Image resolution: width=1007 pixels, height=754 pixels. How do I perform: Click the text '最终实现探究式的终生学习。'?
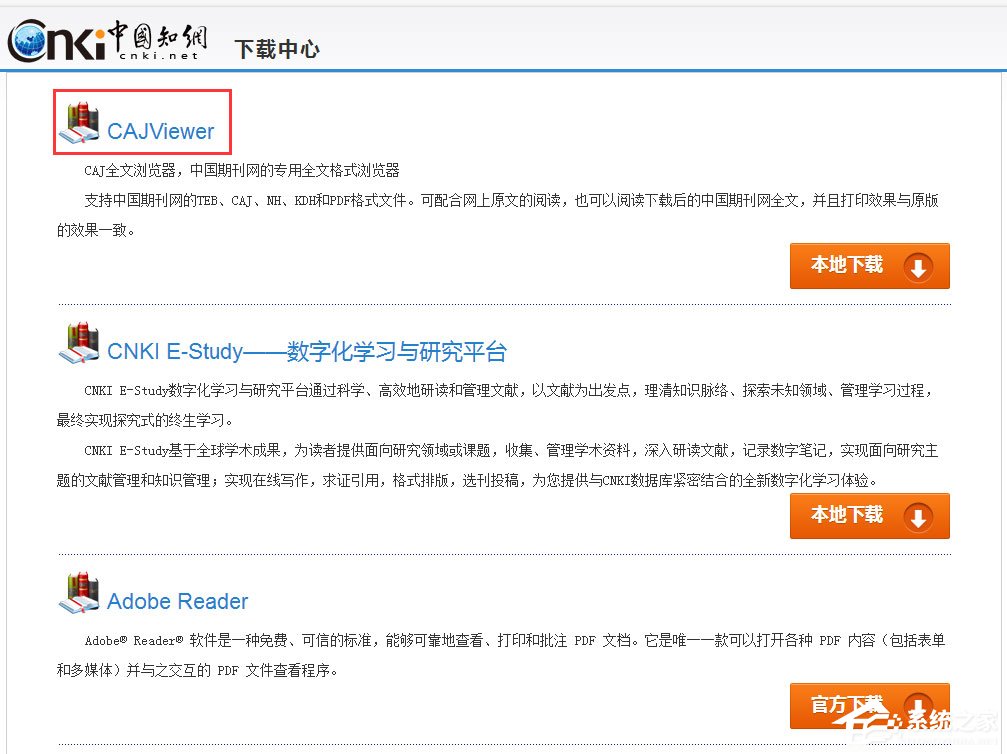pyautogui.click(x=144, y=420)
